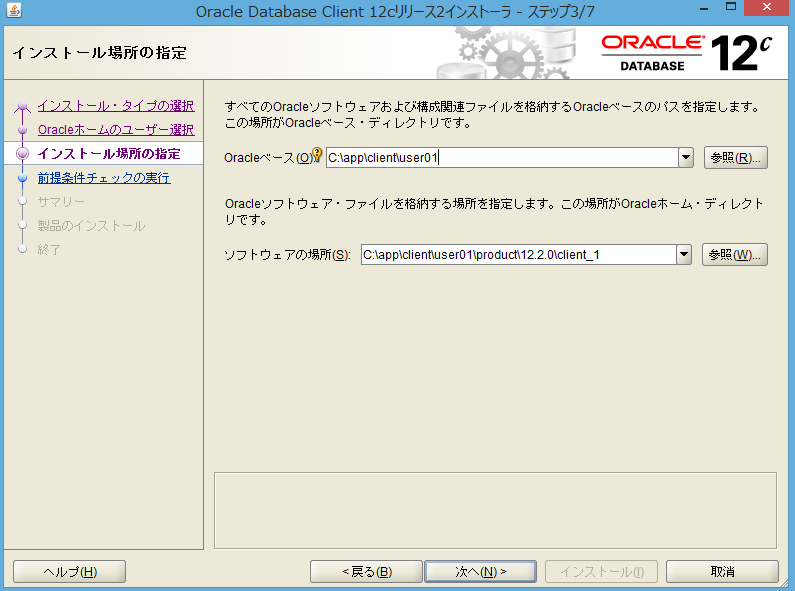Go to Oracleホームのユーザー選択 step
Image resolution: width=795 pixels, height=591 pixels.
click(116, 130)
